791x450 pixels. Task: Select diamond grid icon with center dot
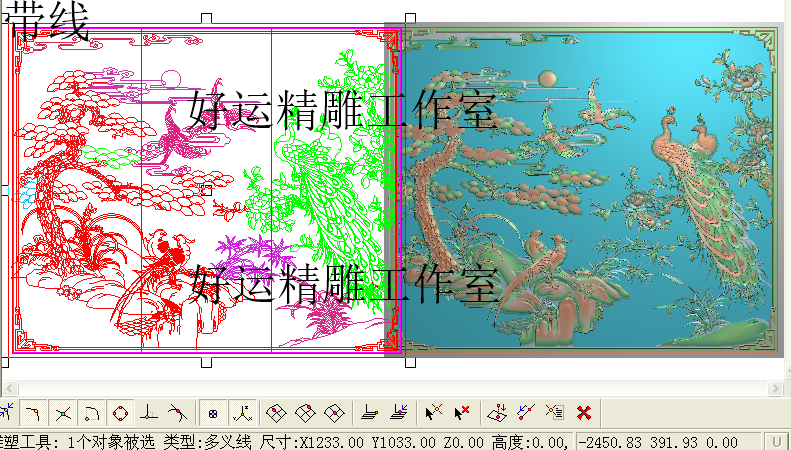click(334, 414)
